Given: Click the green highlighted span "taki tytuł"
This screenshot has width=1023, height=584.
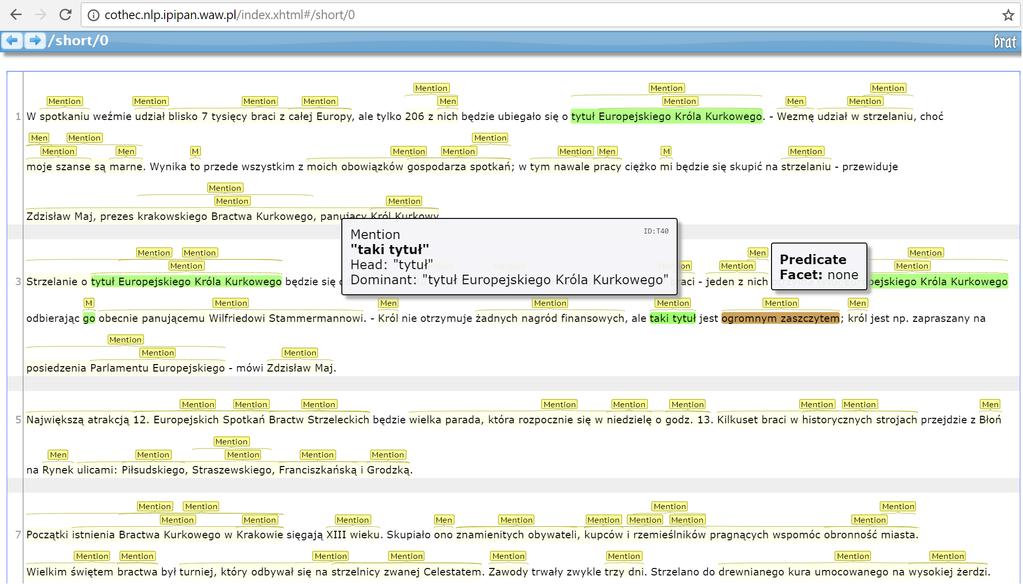Looking at the screenshot, I should pos(673,318).
